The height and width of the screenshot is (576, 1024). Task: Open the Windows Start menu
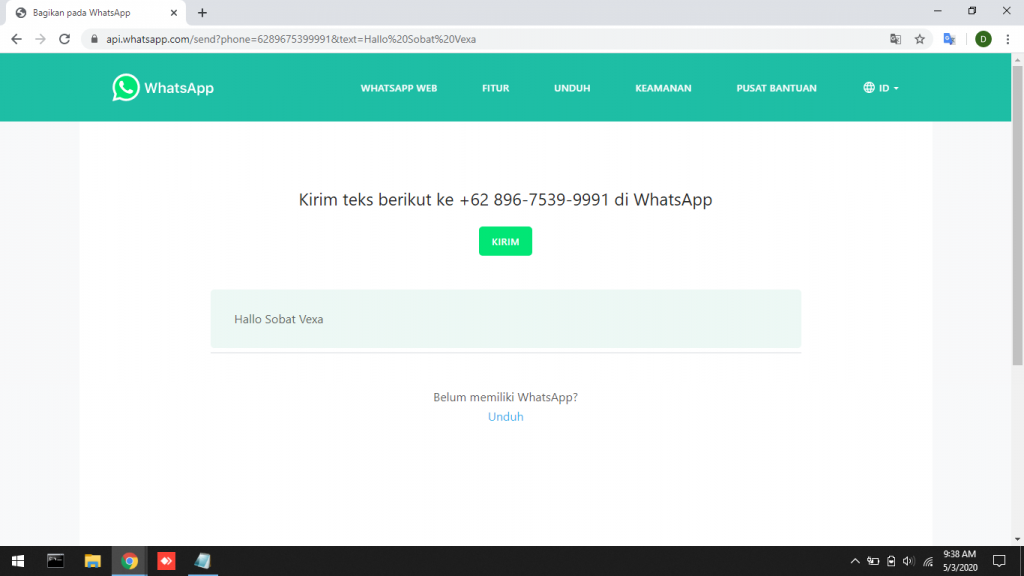18,561
